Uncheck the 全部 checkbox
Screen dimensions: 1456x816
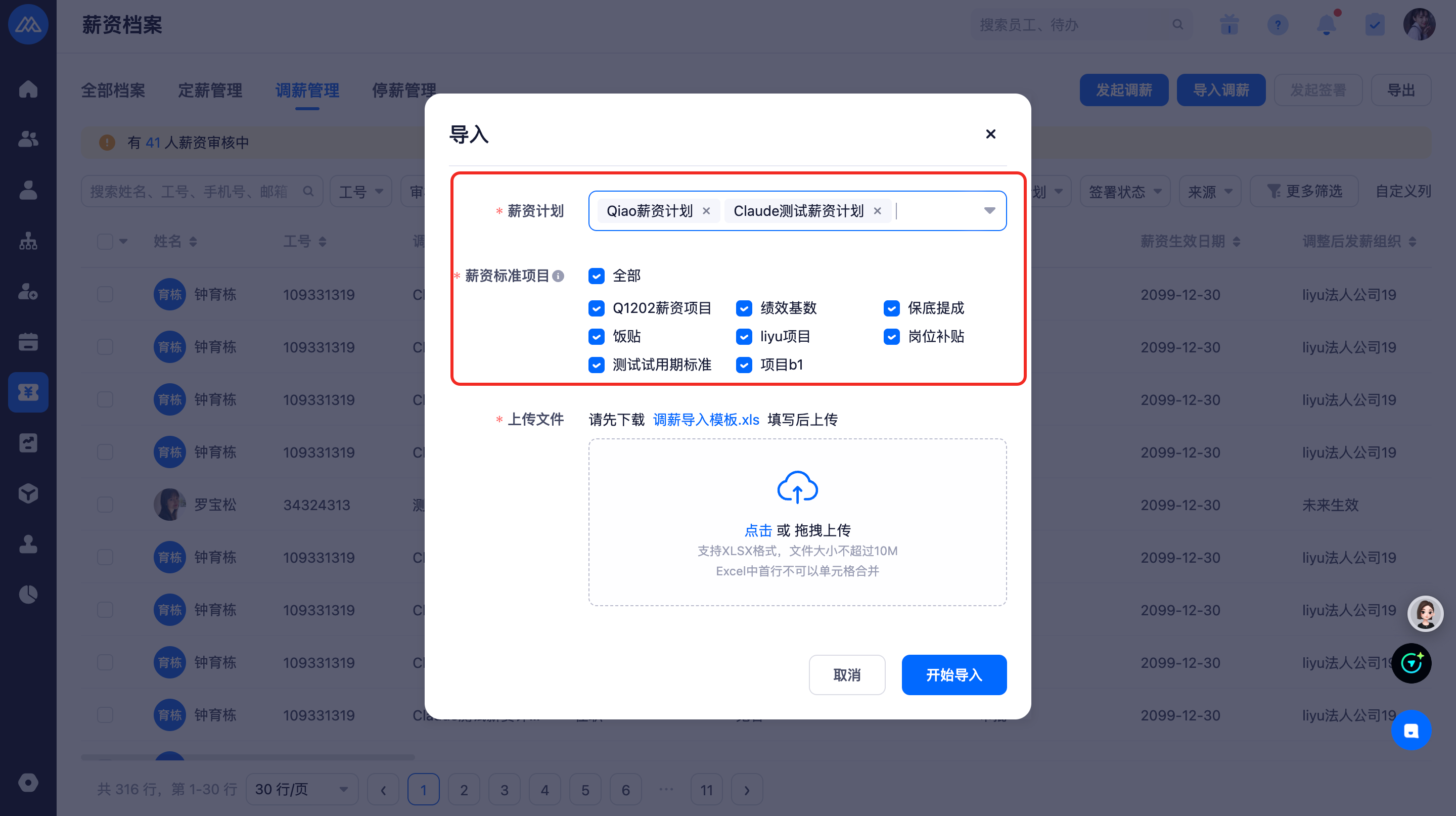tap(597, 276)
